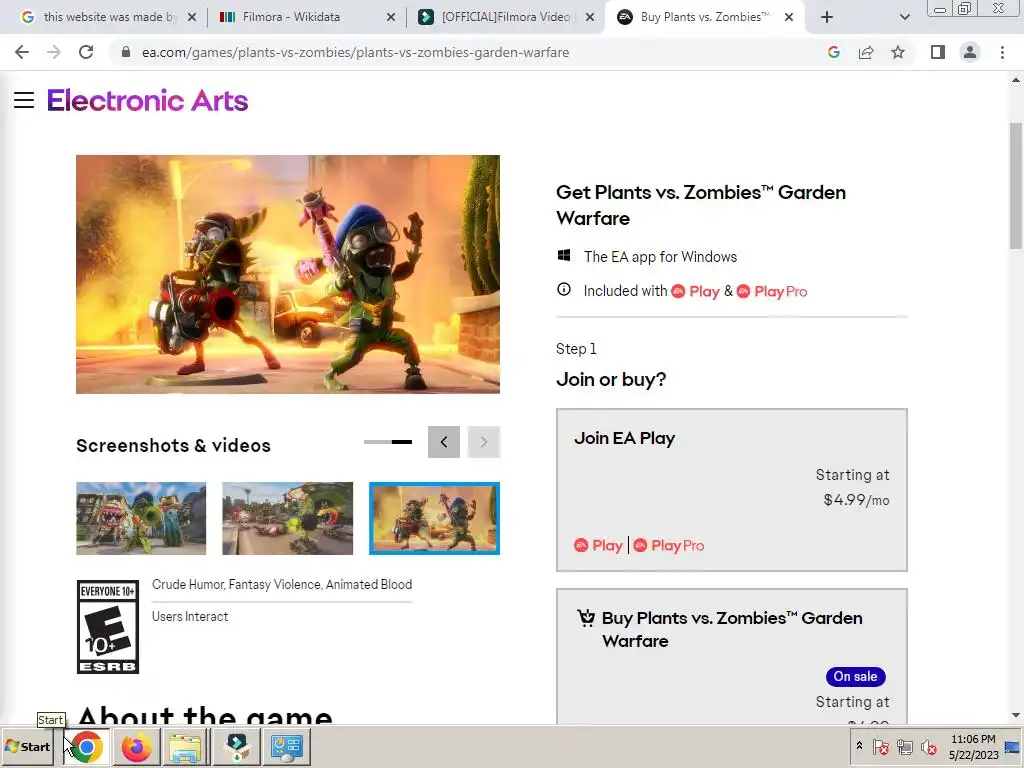
Task: Click the shopping cart icon
Action: (586, 617)
